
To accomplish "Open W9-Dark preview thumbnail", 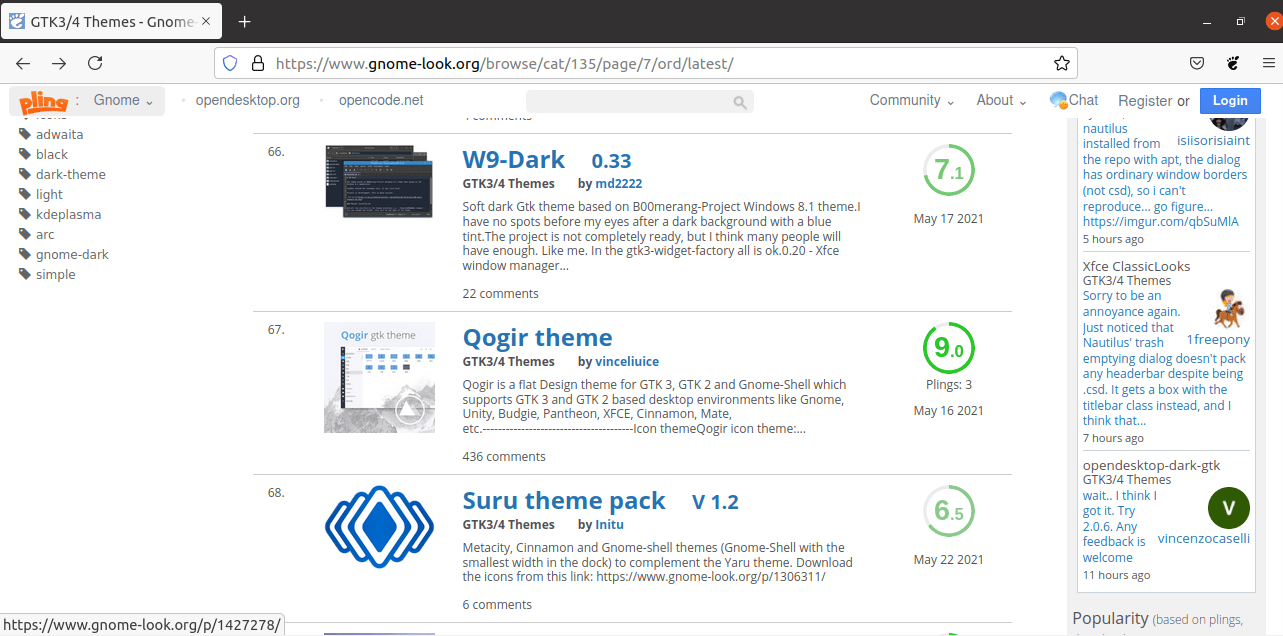I will pos(379,181).
